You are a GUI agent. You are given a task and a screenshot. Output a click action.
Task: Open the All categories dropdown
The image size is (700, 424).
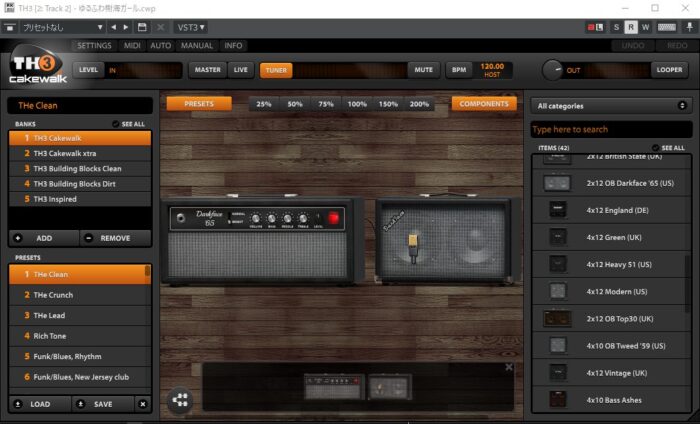pos(611,106)
